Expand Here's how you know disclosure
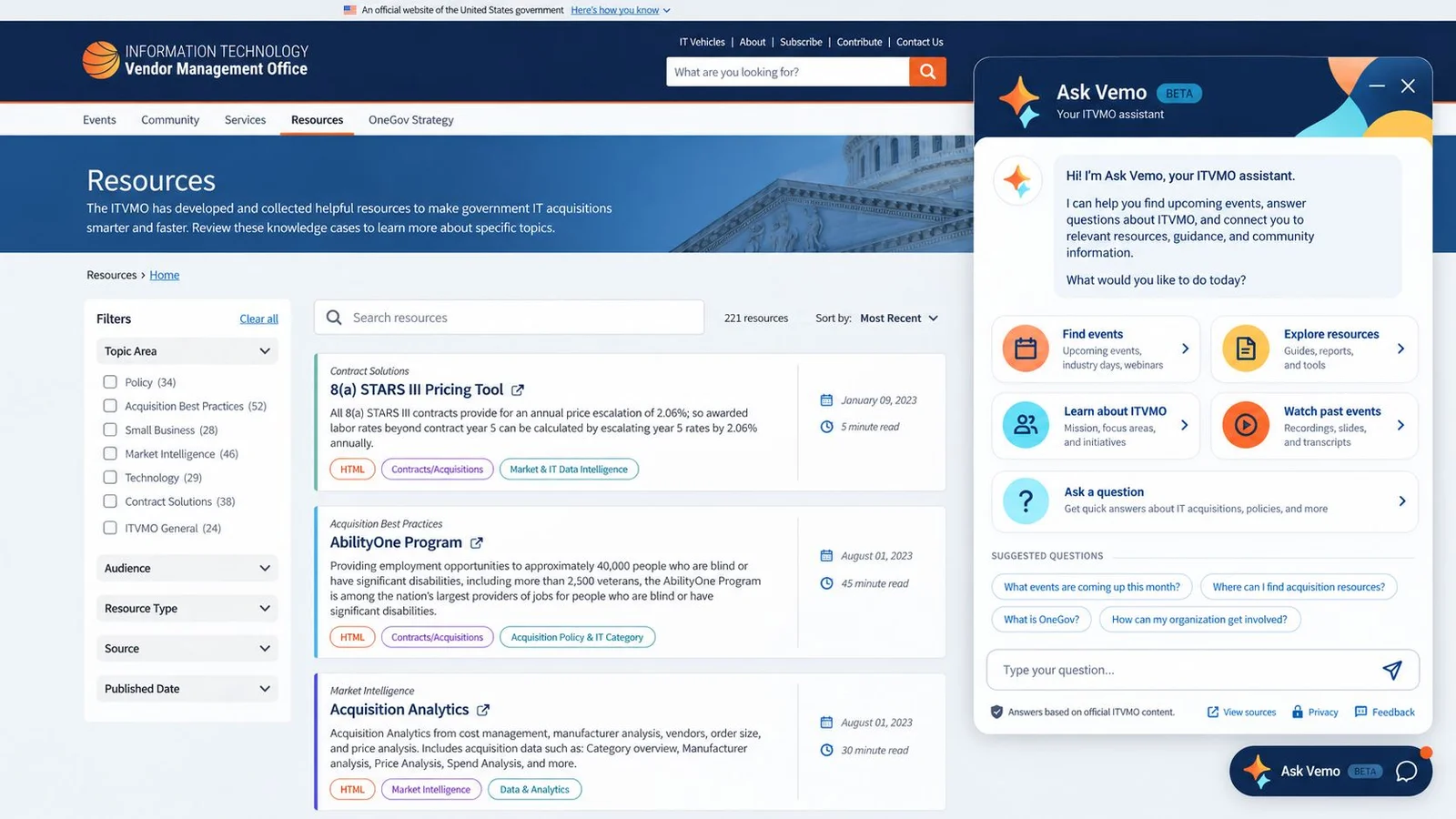 621,10
